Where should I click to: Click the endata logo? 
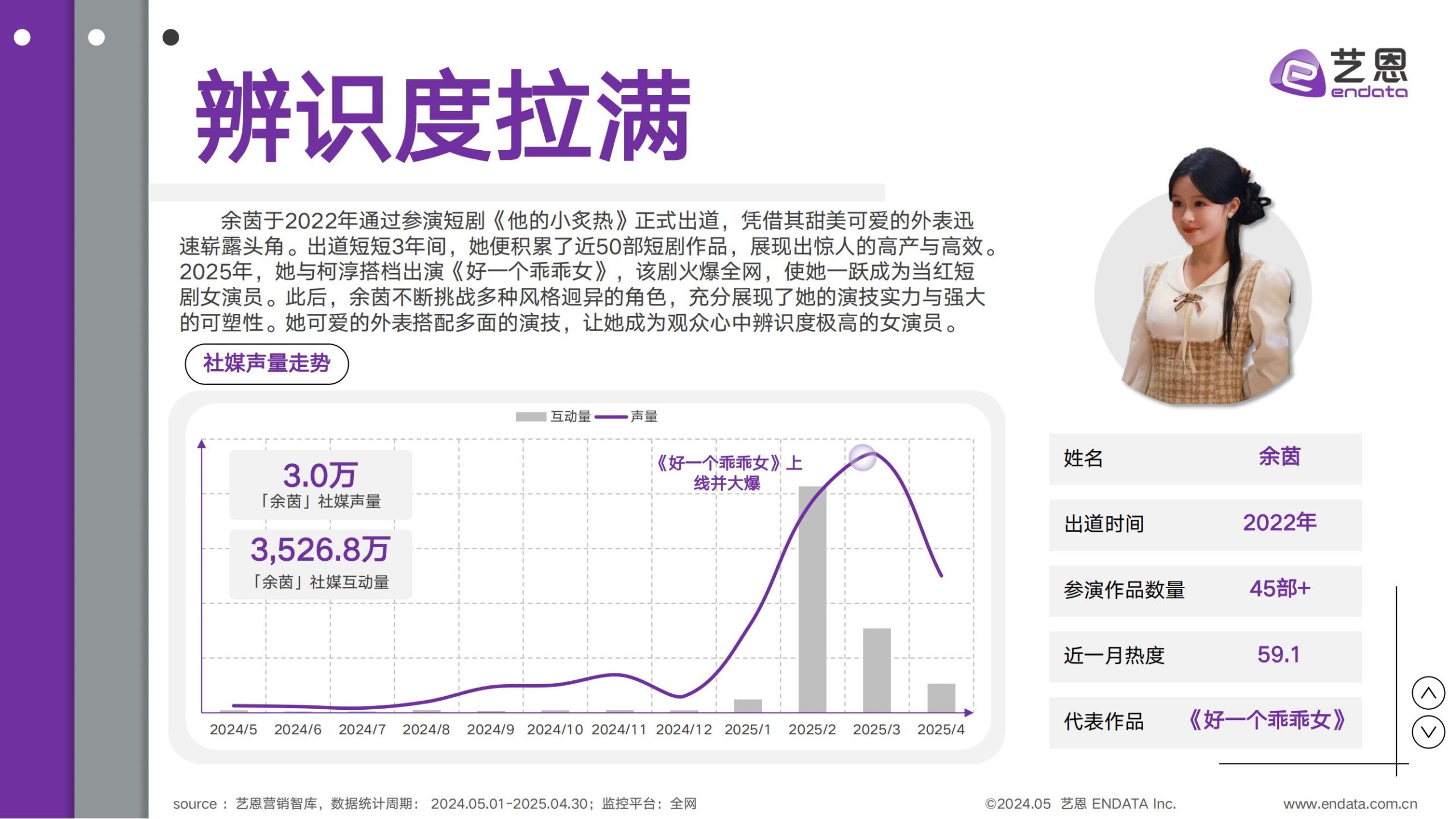(1338, 73)
